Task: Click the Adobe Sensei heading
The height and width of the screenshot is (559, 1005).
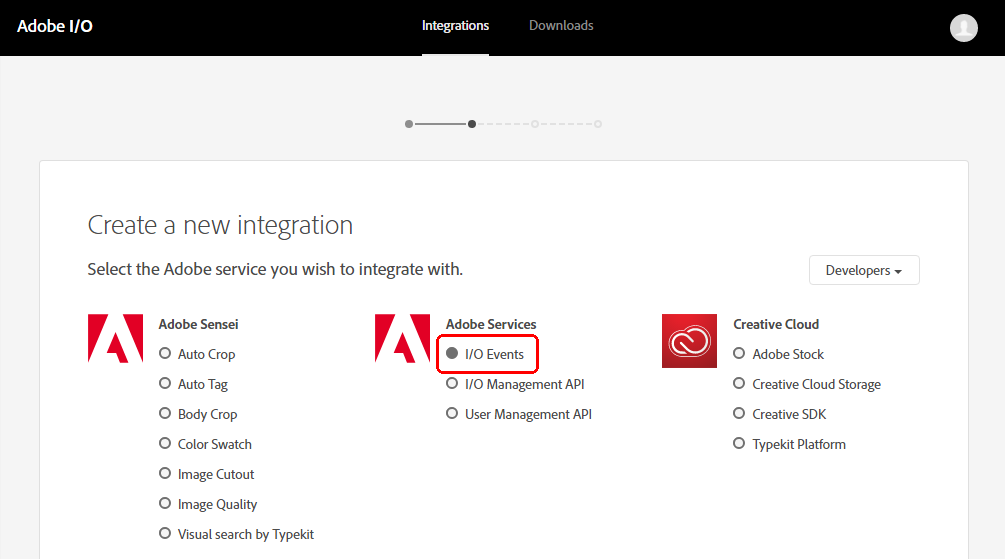Action: pos(199,324)
